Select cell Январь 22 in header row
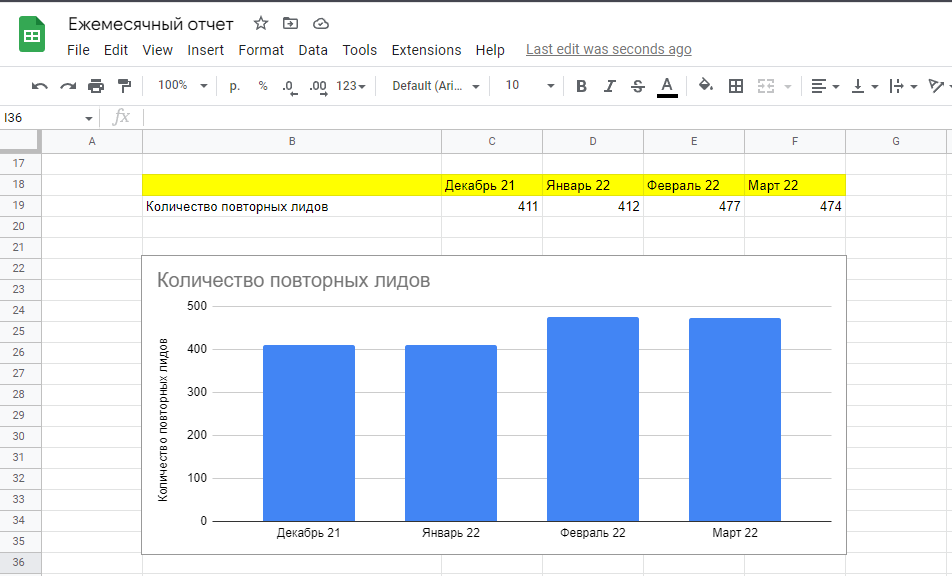The image size is (952, 576). [x=593, y=185]
